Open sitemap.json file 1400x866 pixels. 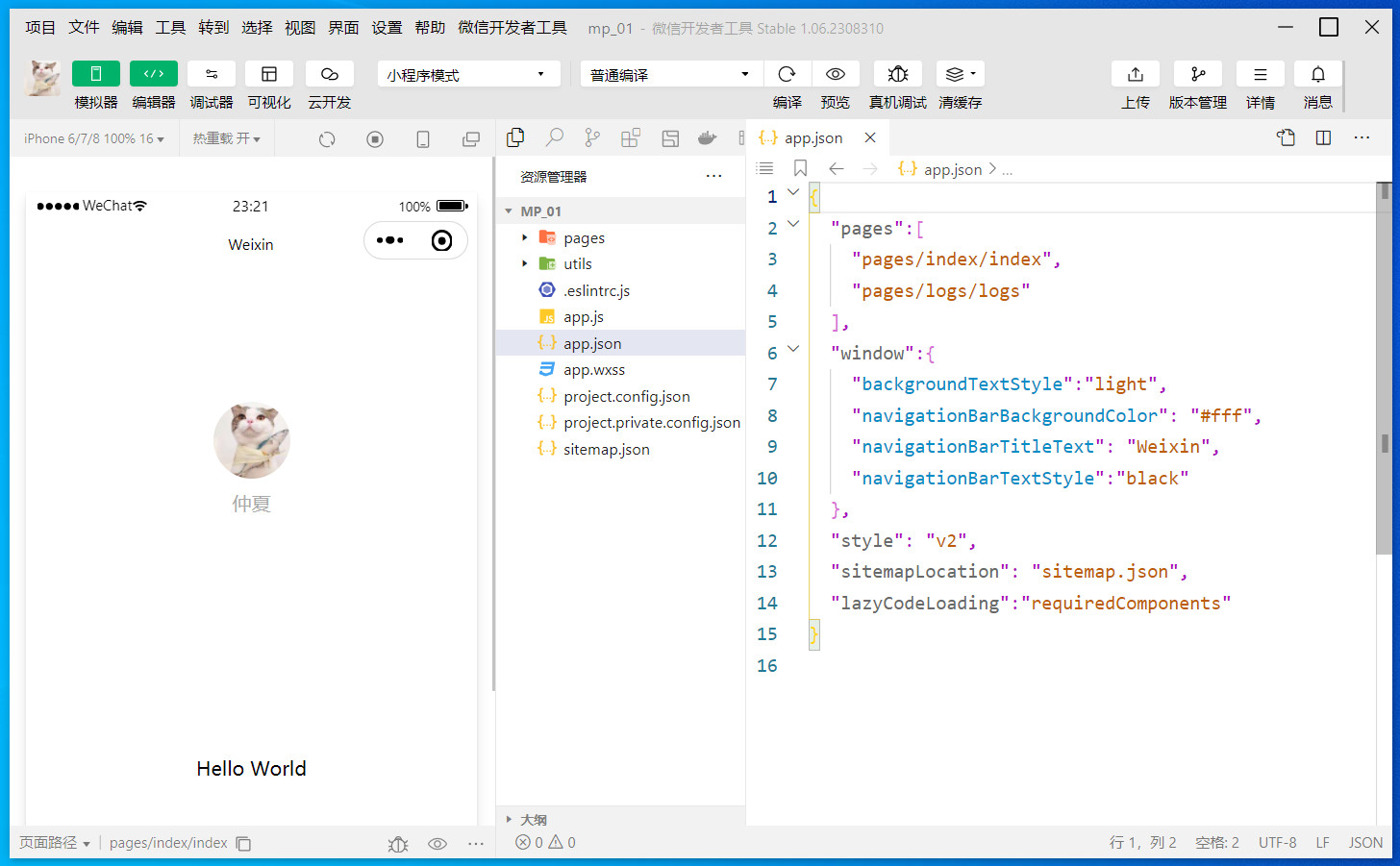point(620,449)
